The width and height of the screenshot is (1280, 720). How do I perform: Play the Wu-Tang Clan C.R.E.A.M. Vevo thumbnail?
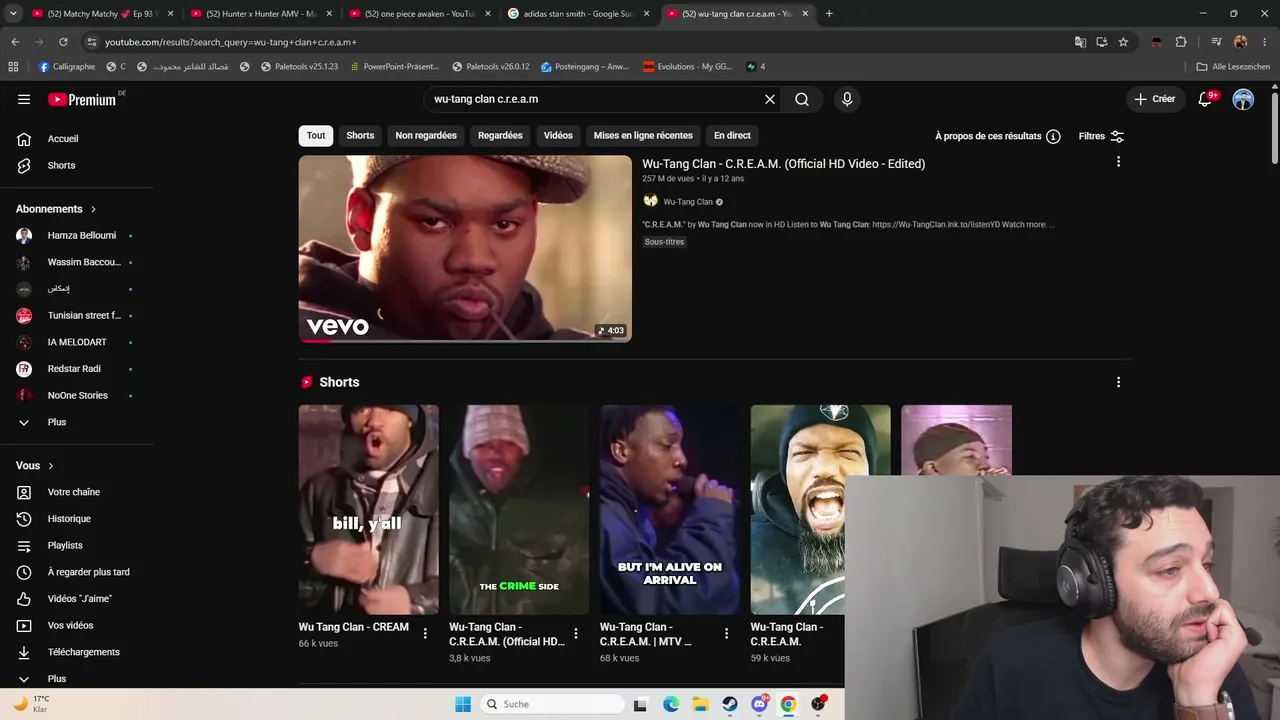(x=465, y=248)
